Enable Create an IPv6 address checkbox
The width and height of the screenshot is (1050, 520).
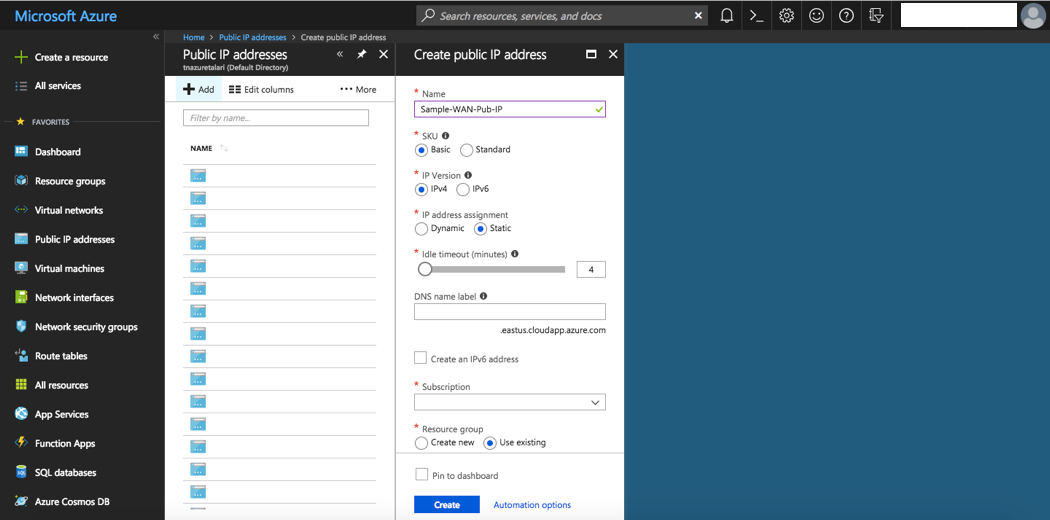(421, 358)
